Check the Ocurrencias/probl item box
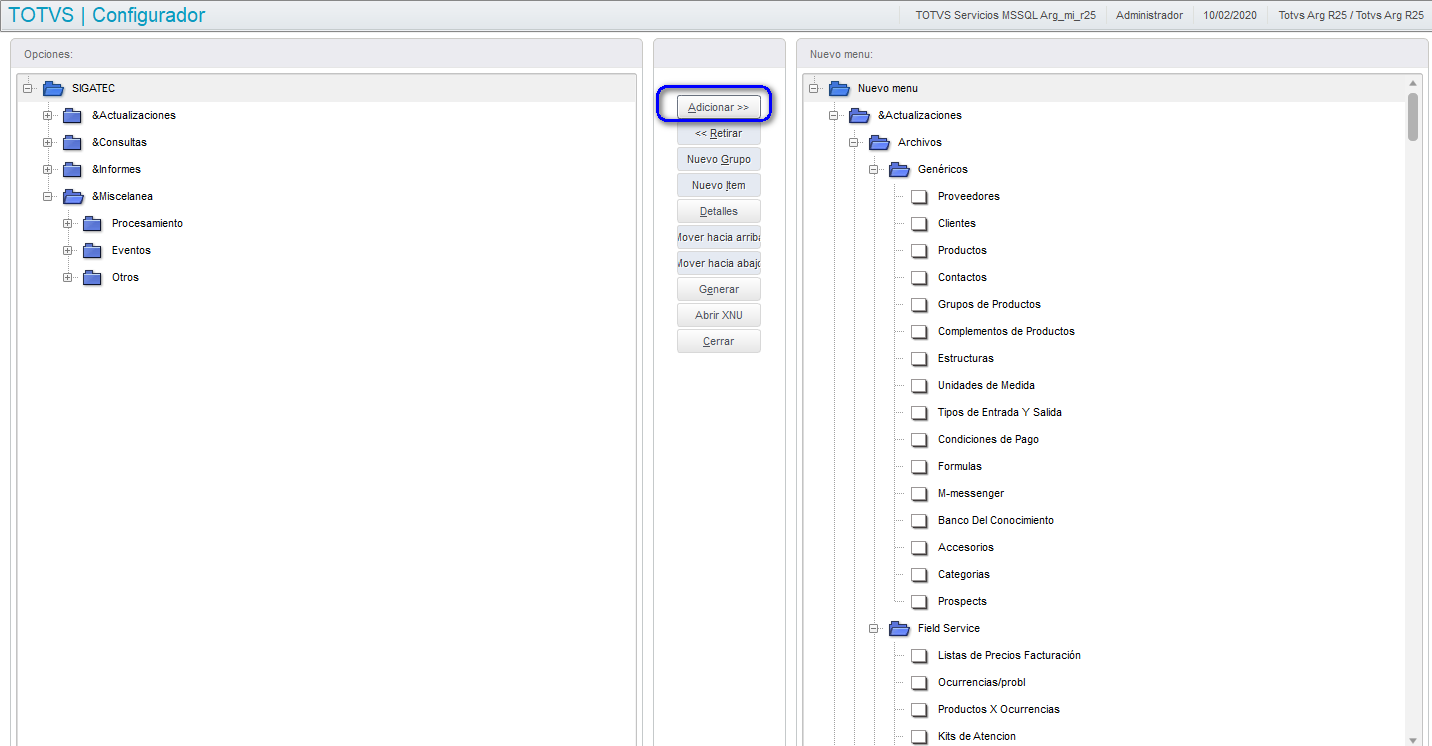Screen dimensions: 1432x746 [x=919, y=683]
